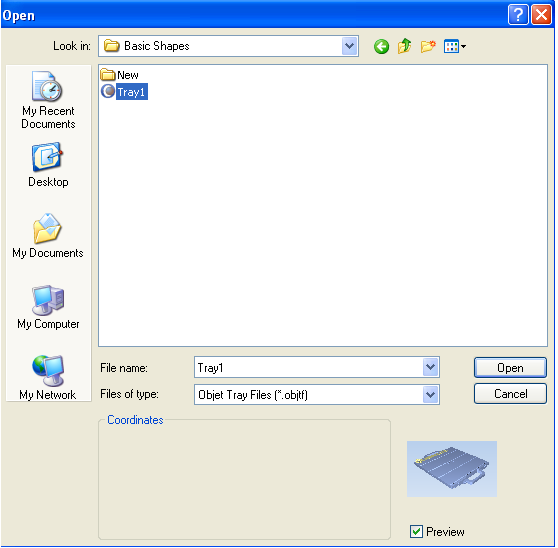Image resolution: width=558 pixels, height=548 pixels.
Task: Click the Help question mark button
Action: [518, 15]
